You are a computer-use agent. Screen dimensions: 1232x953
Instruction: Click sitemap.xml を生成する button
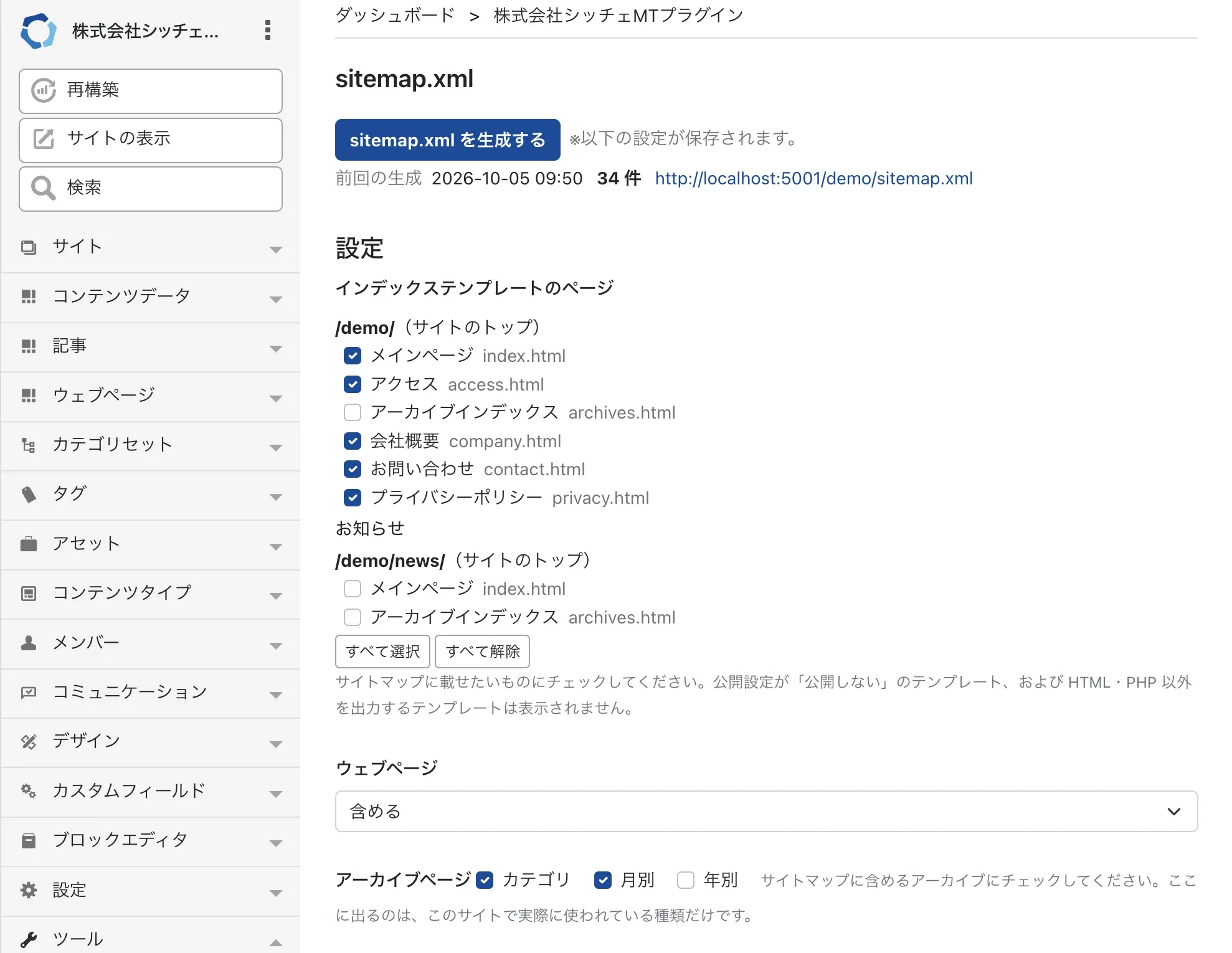(447, 140)
